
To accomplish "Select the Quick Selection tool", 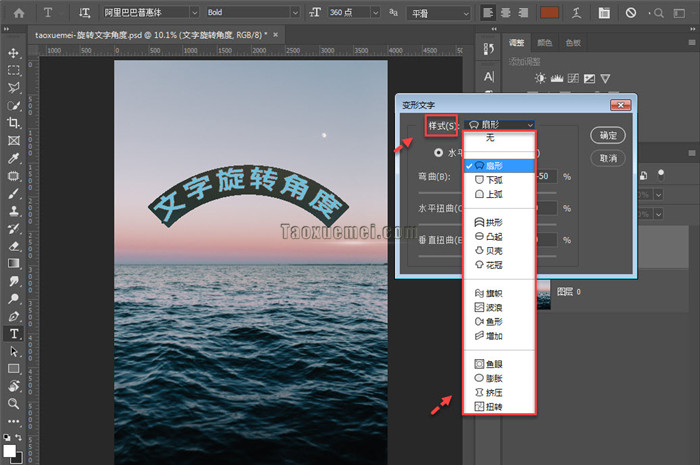I will pos(13,106).
